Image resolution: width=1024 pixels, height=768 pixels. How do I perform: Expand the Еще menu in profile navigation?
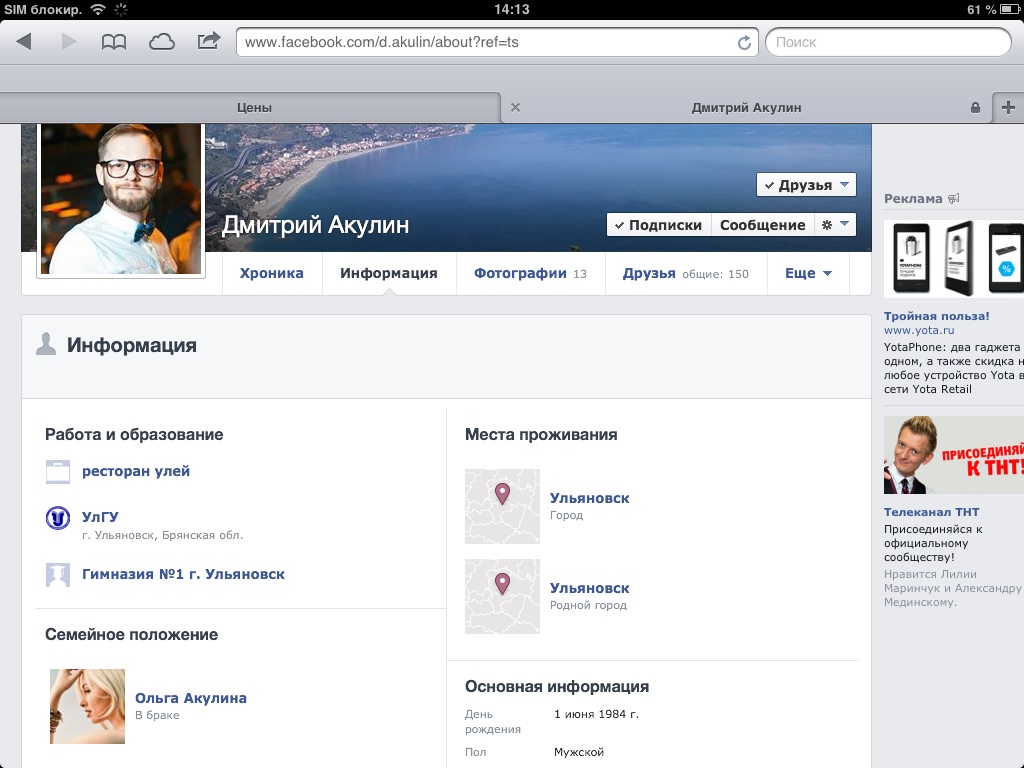[808, 273]
